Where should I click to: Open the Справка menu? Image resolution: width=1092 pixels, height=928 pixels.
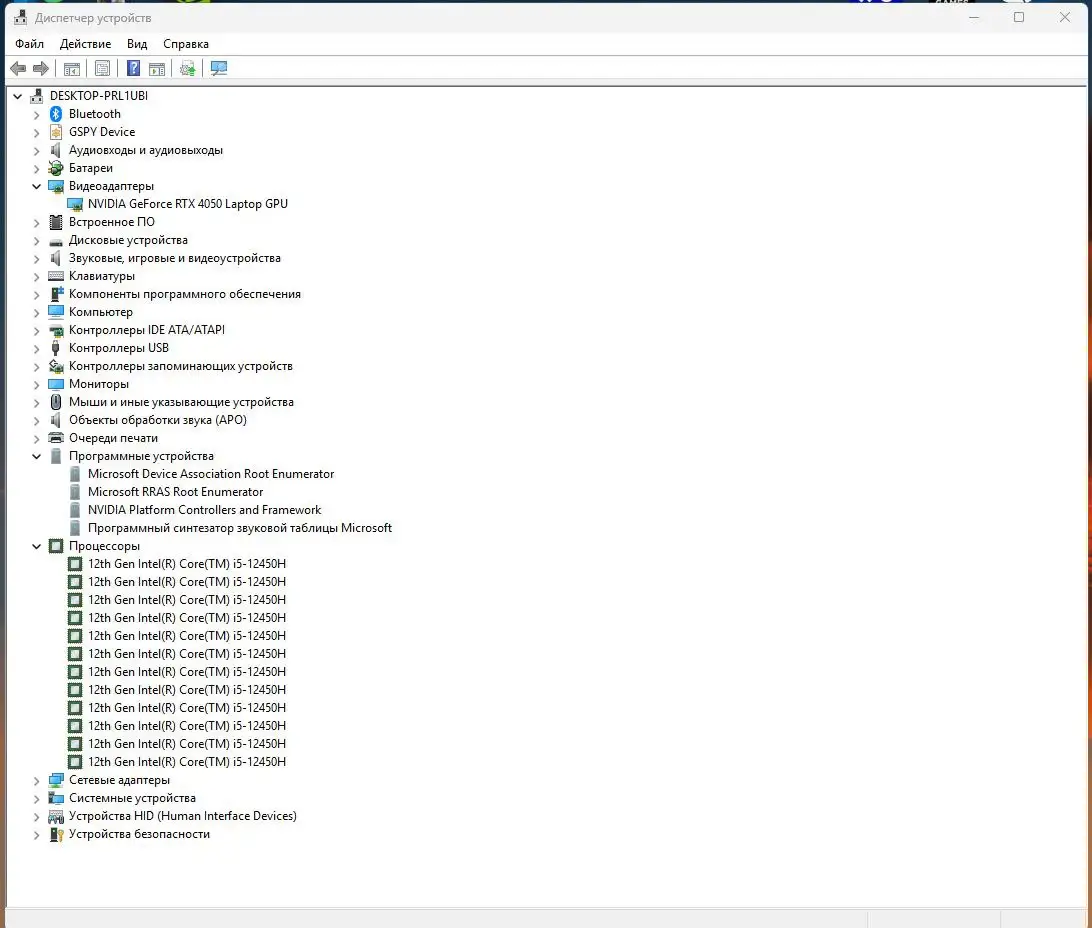(185, 44)
